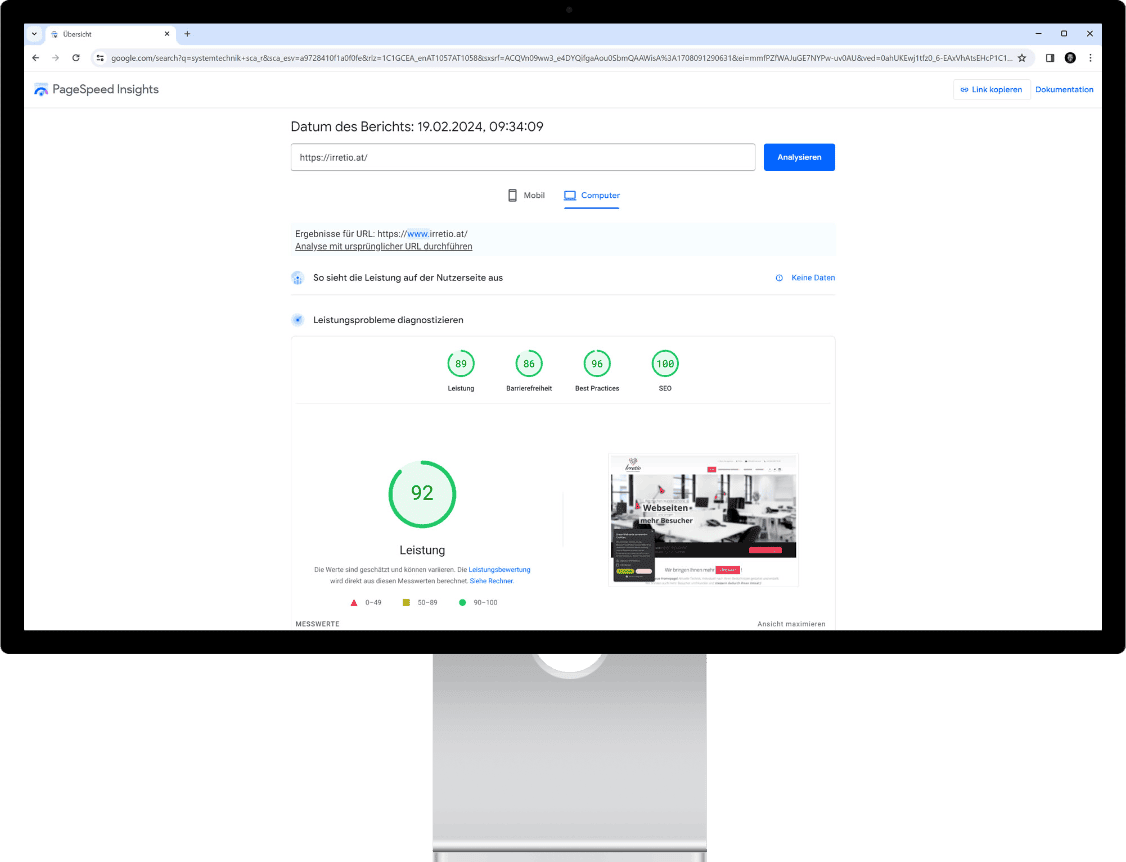
Task: Switch to the Mobil tab
Action: tap(526, 195)
